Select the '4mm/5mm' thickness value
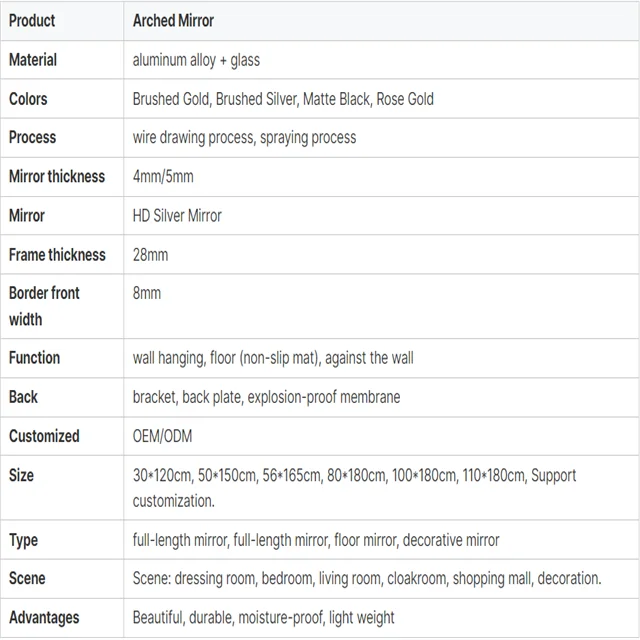This screenshot has width=640, height=640. click(163, 176)
